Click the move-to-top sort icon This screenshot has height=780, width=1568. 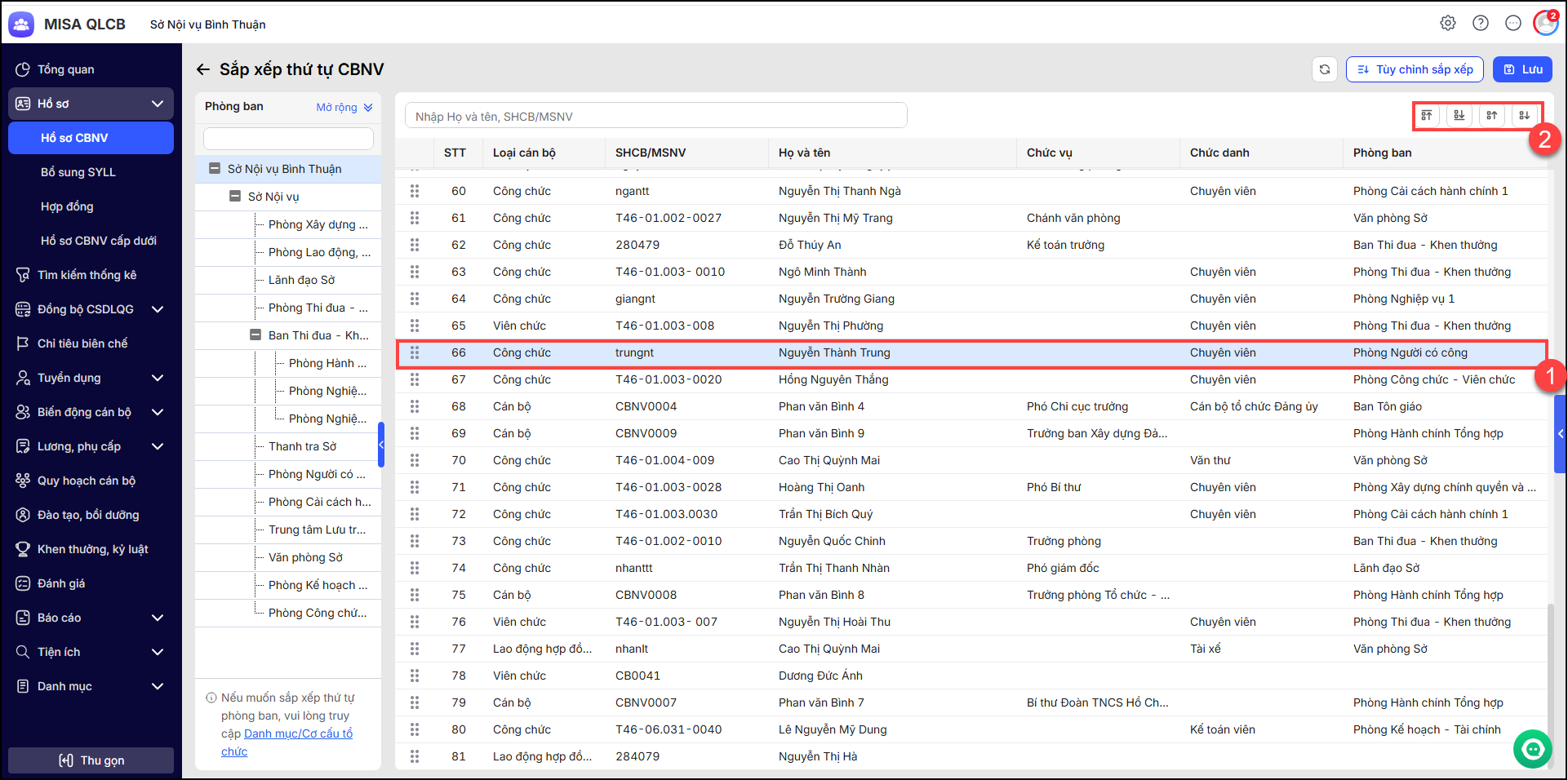[x=1427, y=115]
